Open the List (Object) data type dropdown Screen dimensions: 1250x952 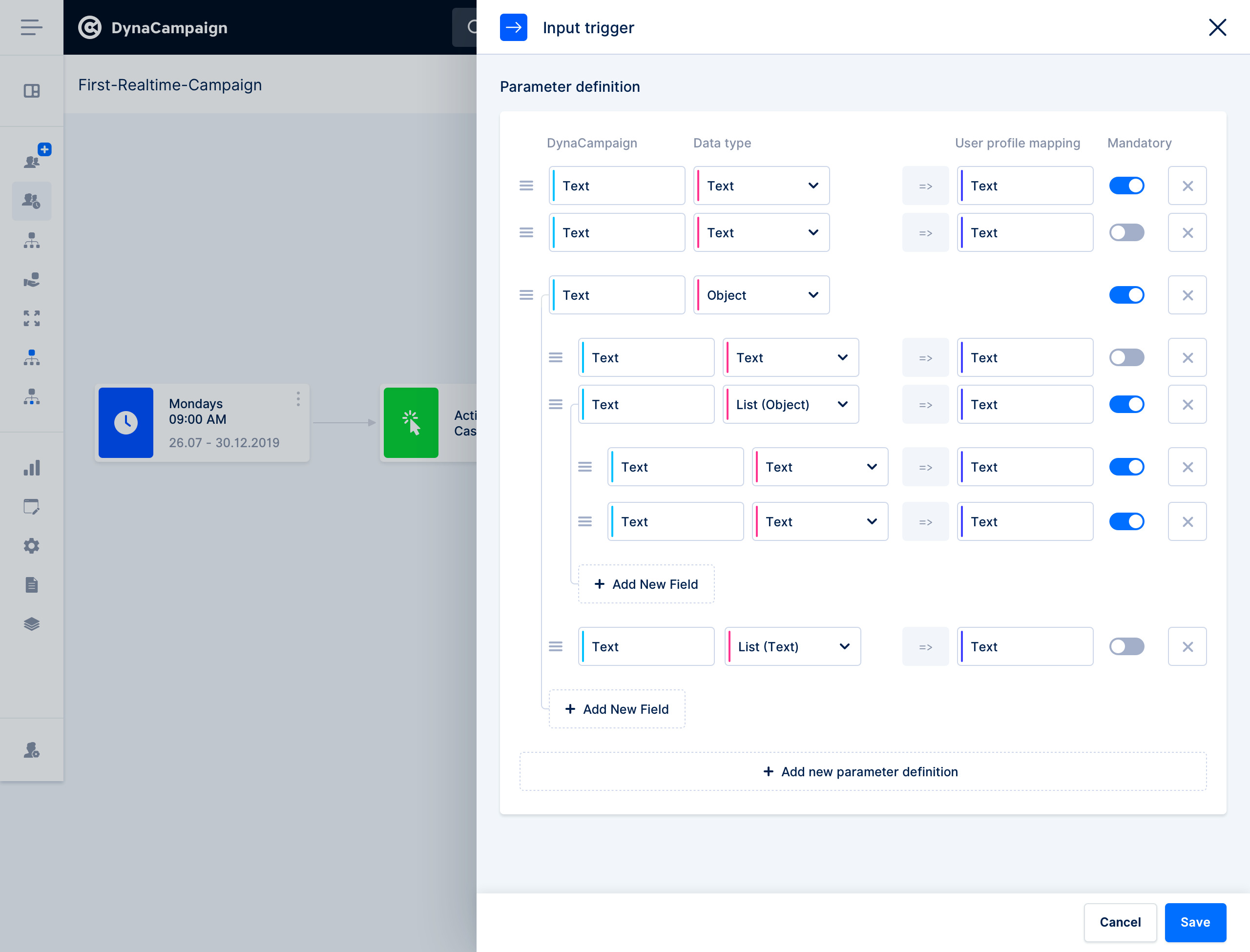click(791, 405)
